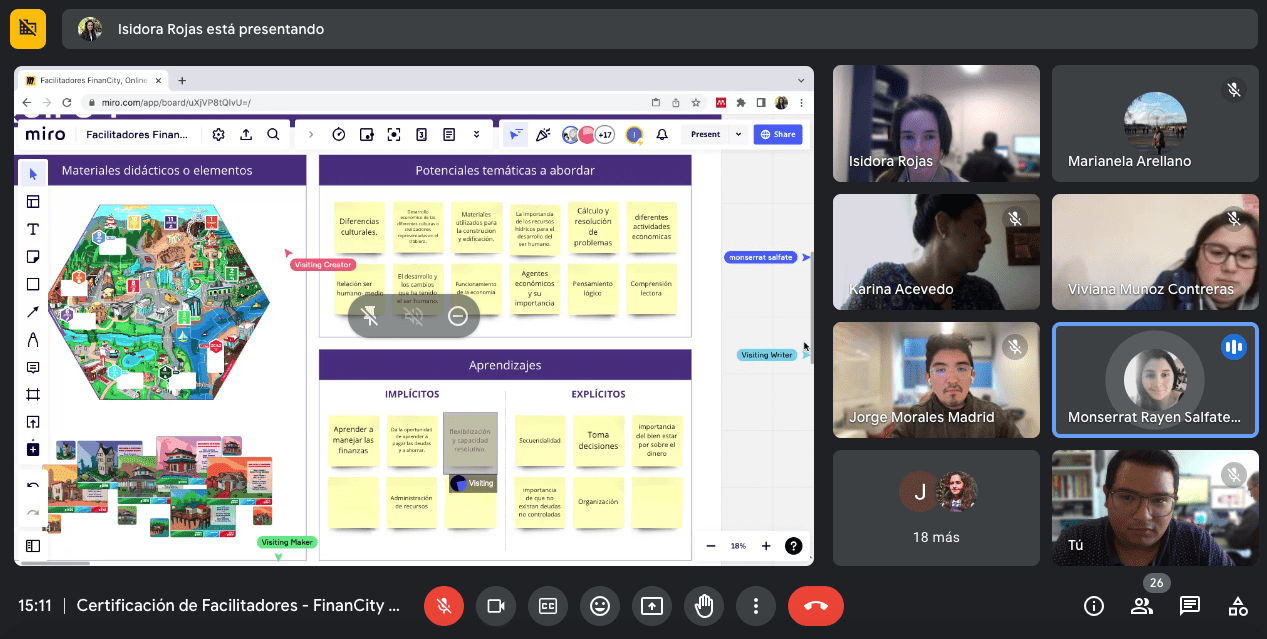The height and width of the screenshot is (639, 1267).
Task: Export the Miro board
Action: tap(246, 134)
